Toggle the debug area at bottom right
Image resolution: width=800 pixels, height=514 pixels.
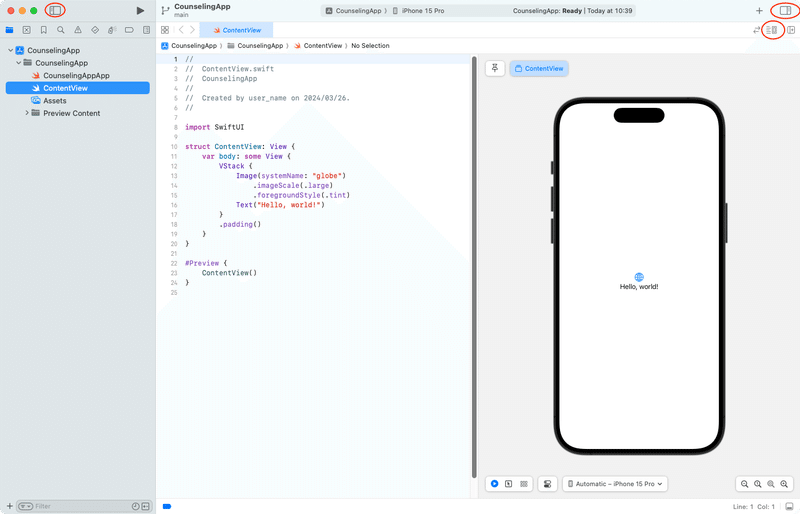pyautogui.click(x=789, y=506)
